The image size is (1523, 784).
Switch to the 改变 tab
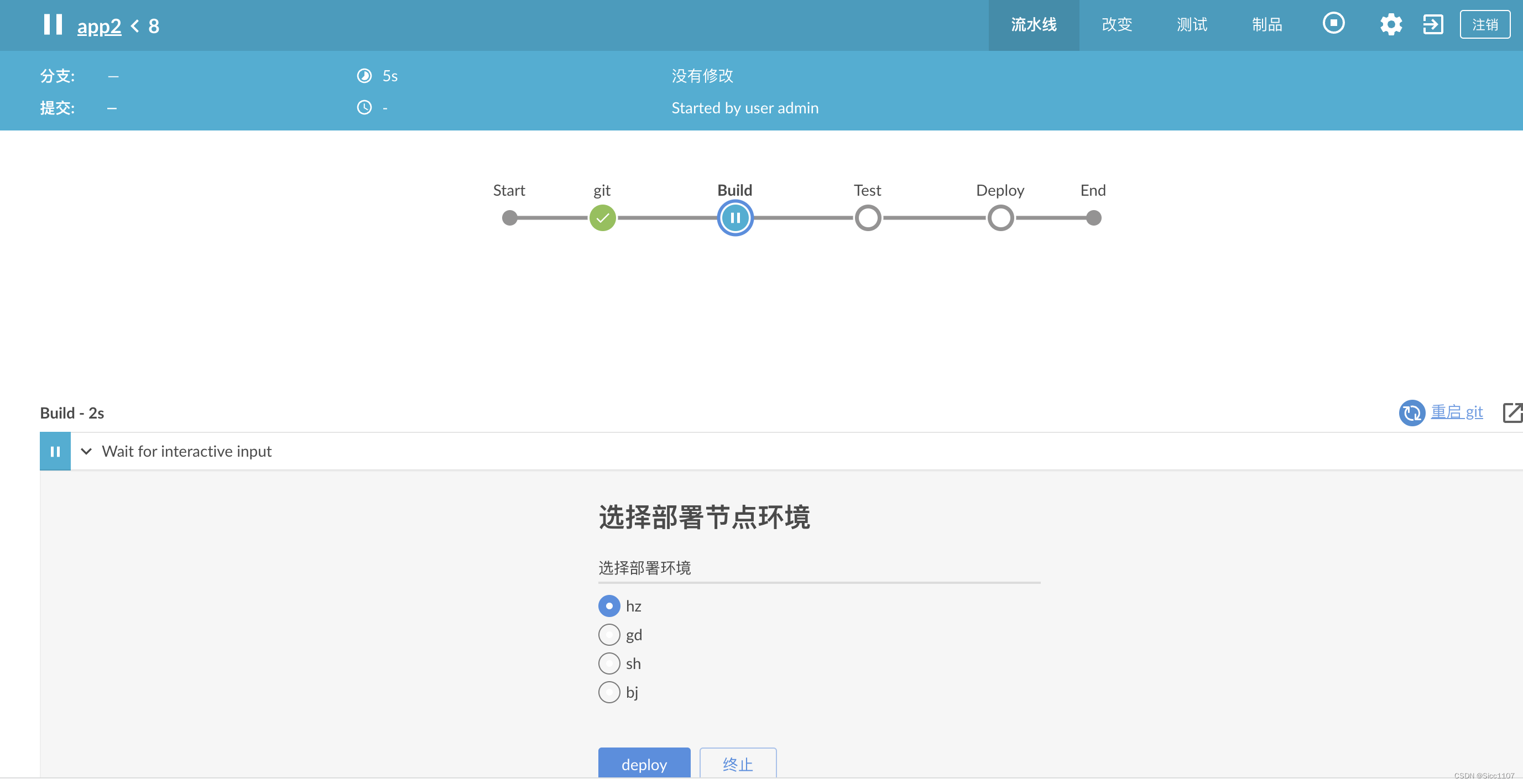coord(1116,25)
